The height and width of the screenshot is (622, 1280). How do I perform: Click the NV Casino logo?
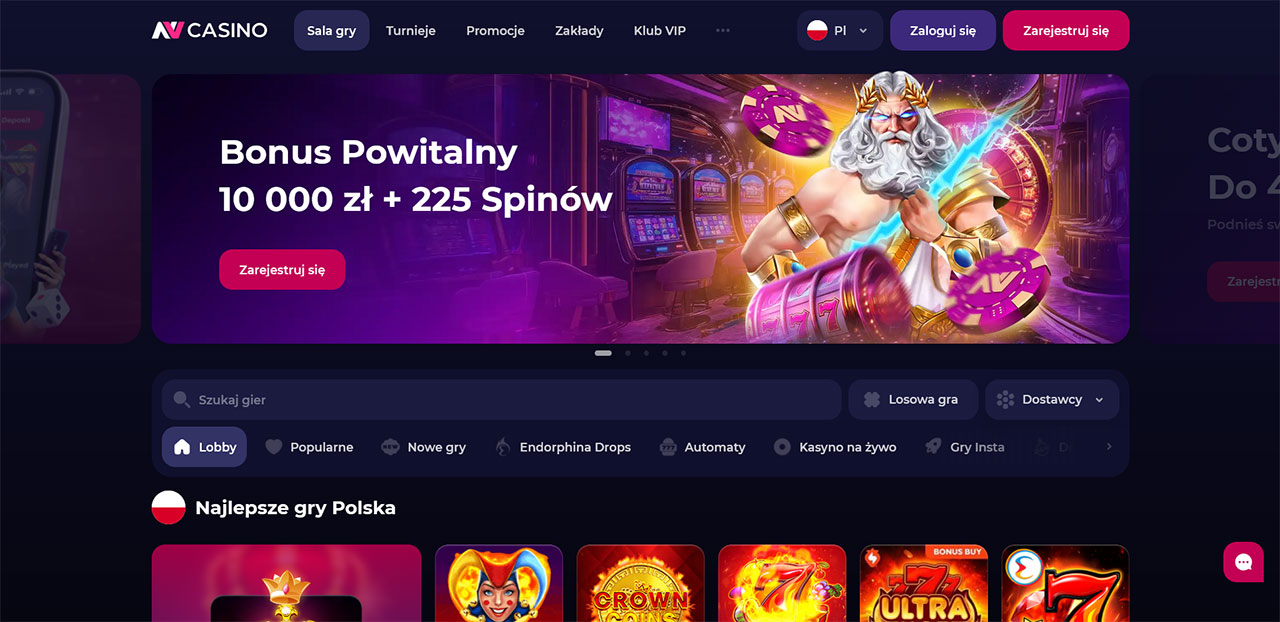pos(209,30)
